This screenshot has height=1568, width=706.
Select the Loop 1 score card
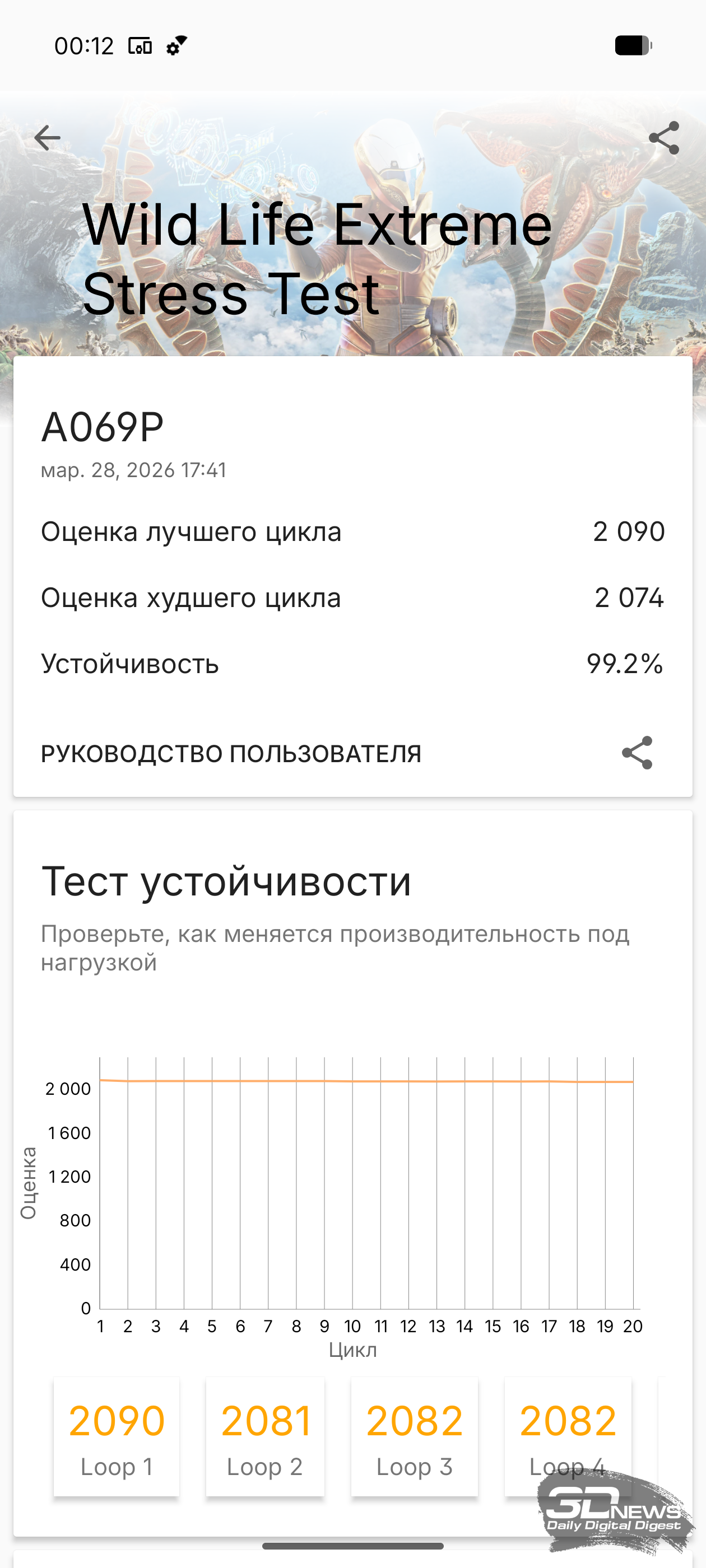(117, 1436)
